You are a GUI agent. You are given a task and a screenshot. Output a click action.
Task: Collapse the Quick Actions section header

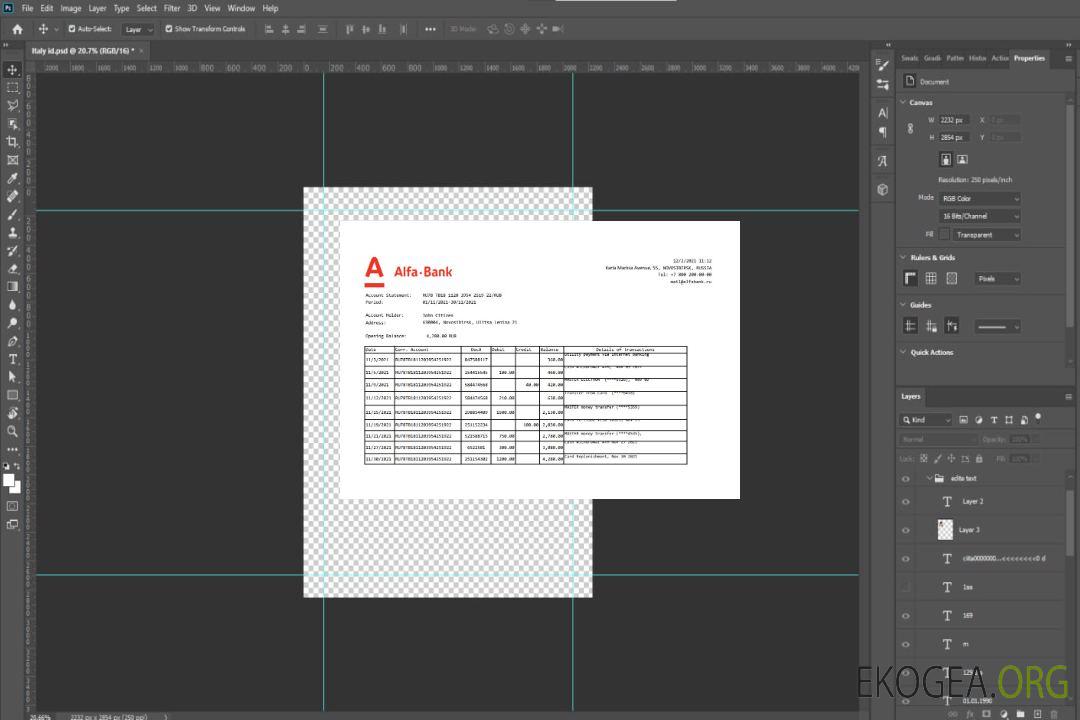tap(904, 353)
